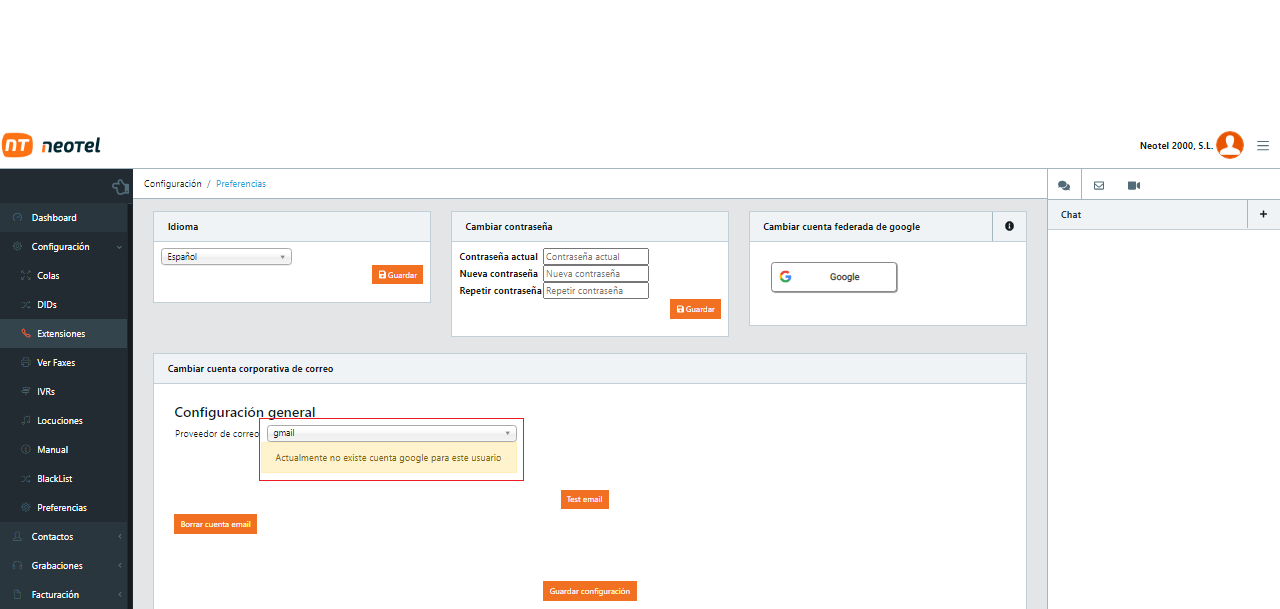Click the envelope mail icon
This screenshot has width=1280, height=609.
(1098, 184)
